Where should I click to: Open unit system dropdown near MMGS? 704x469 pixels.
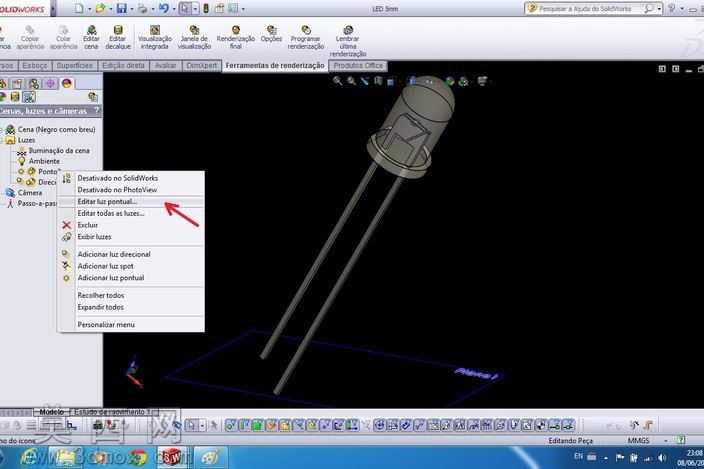[665, 441]
